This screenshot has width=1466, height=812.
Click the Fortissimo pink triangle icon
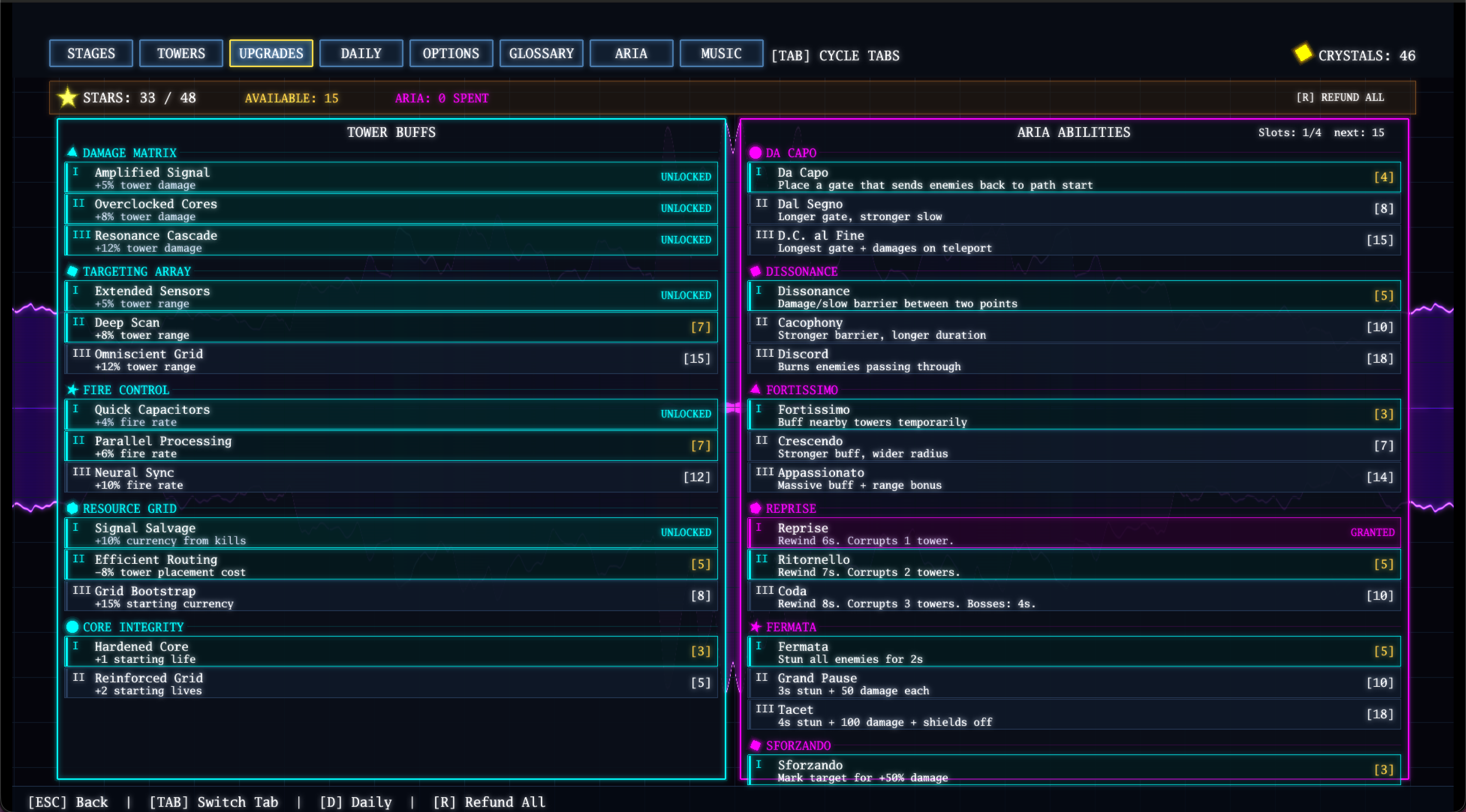pyautogui.click(x=755, y=389)
